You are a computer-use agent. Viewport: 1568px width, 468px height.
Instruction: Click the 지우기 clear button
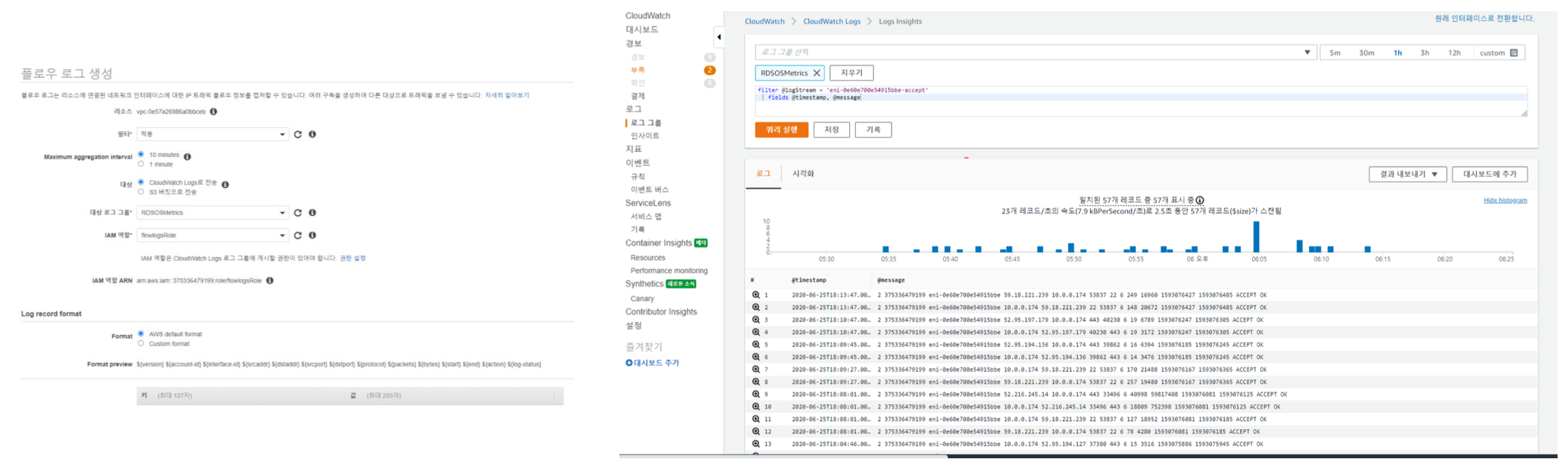point(851,73)
